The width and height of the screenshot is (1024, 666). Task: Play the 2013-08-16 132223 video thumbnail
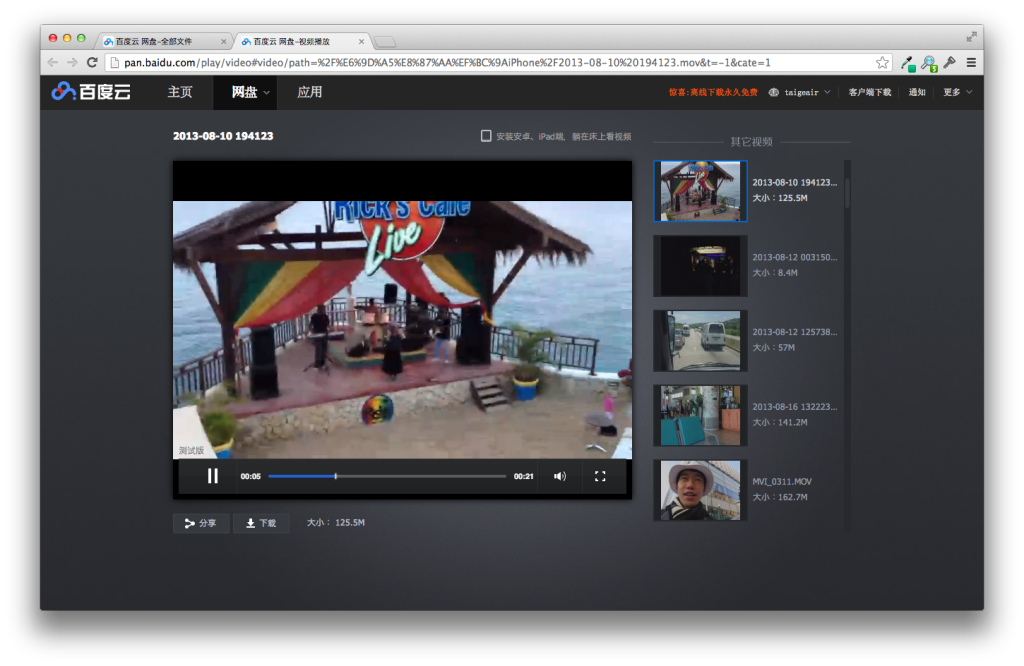point(700,416)
